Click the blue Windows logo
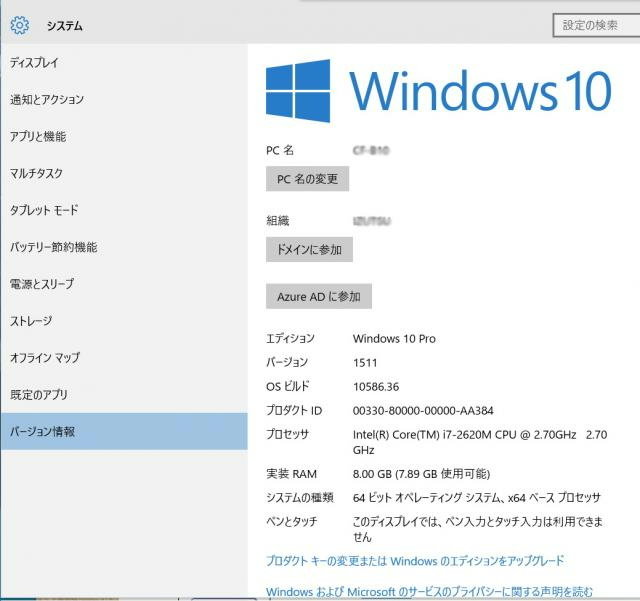Screen dimensions: 640x601 coord(298,91)
